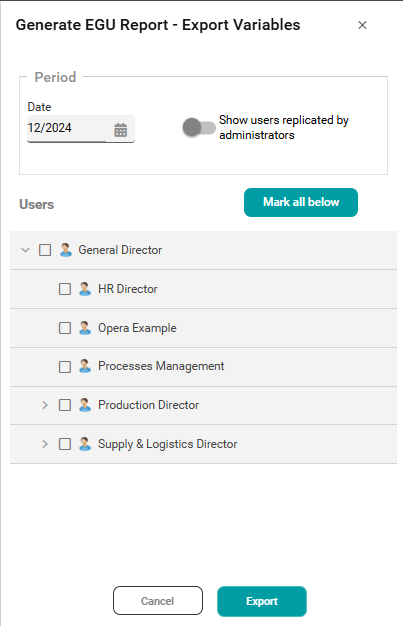Close the Export Variables dialog
Image resolution: width=403 pixels, height=626 pixels.
point(362,25)
